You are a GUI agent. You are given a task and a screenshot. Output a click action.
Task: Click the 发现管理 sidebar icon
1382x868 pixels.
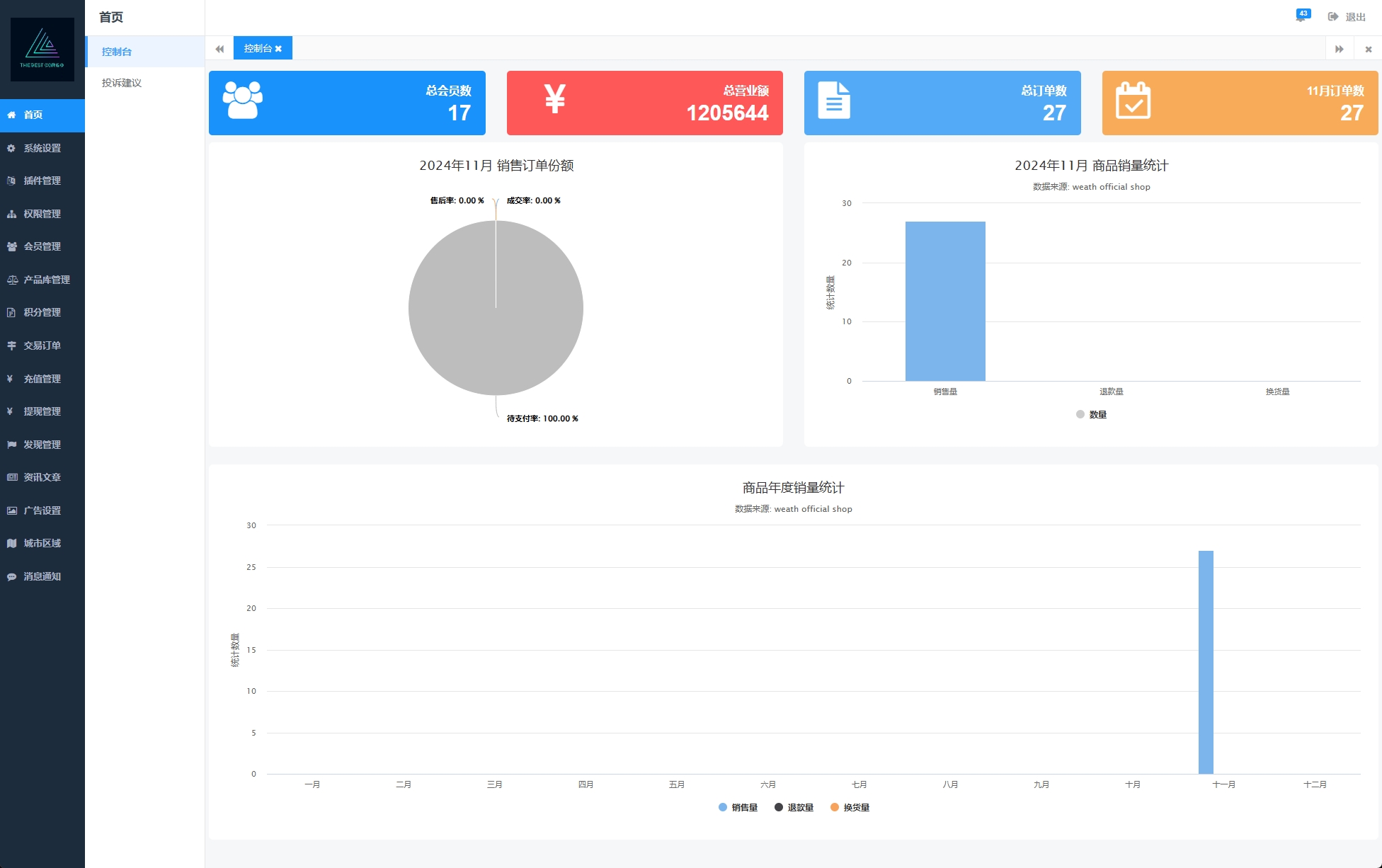pos(14,444)
